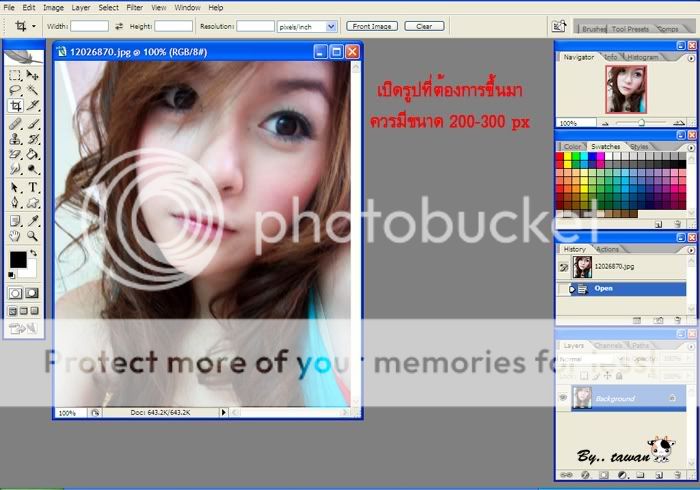The height and width of the screenshot is (490, 700).
Task: Click the Eyedropper tool
Action: click(32, 220)
